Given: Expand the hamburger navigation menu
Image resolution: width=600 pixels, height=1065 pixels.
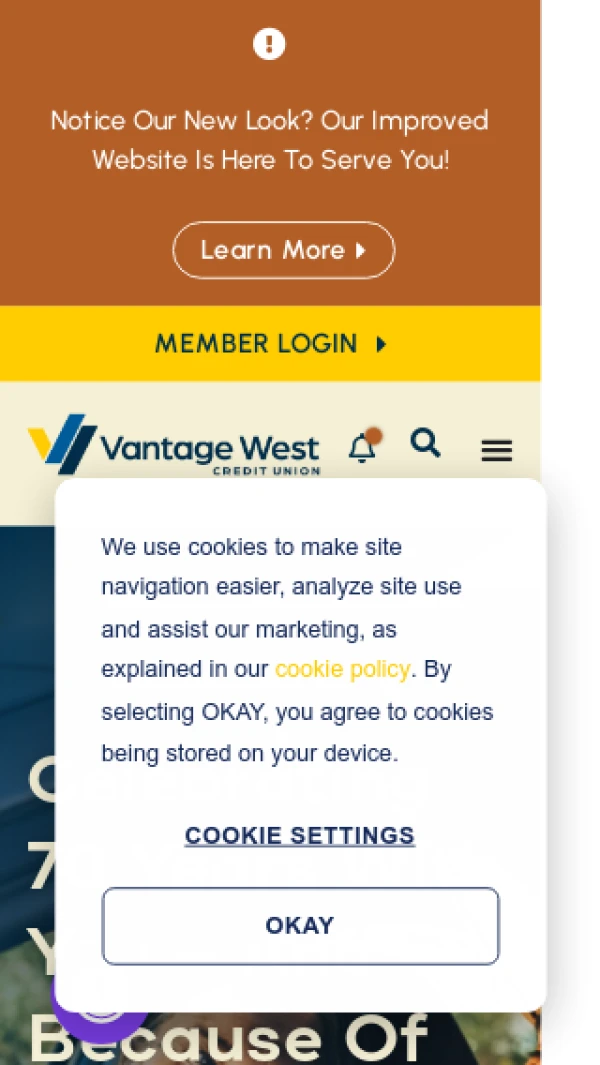Looking at the screenshot, I should [497, 450].
